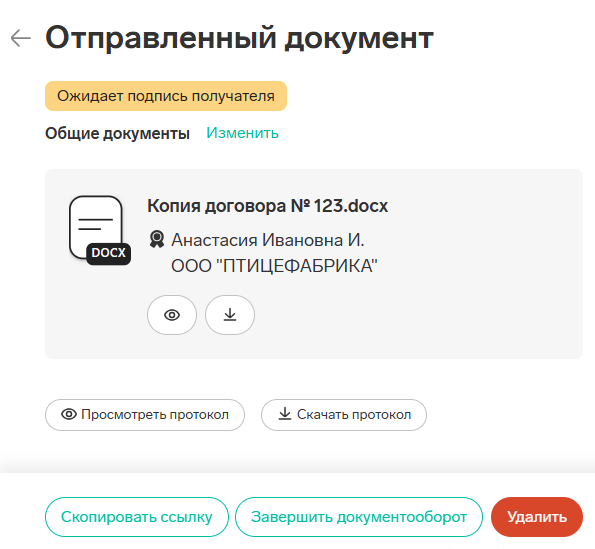
Task: Select the signer name Анастасия Ивановна И.
Action: pos(268,240)
